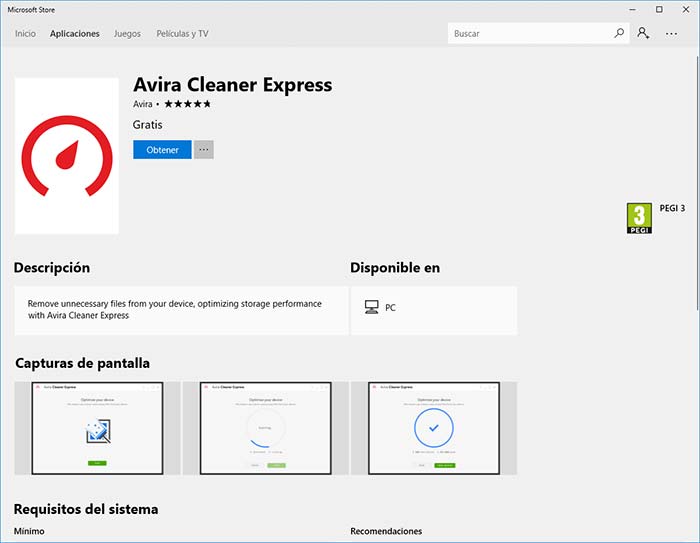The image size is (700, 543).
Task: Click the description text about removing unnecessary files
Action: 175,309
